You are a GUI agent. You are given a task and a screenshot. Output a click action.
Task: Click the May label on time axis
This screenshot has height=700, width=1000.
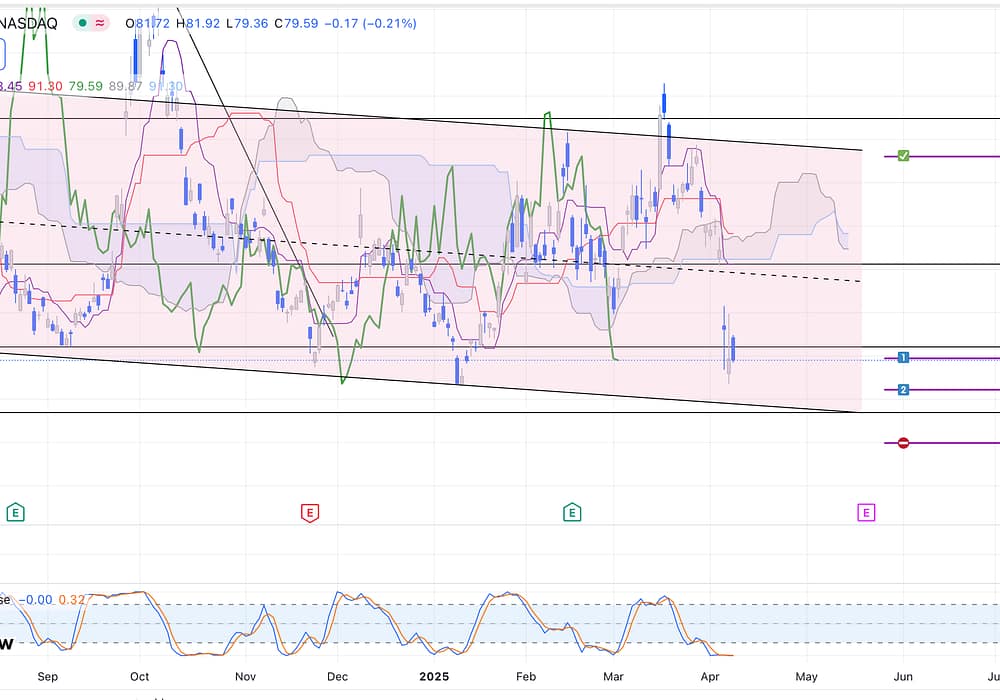coord(806,676)
